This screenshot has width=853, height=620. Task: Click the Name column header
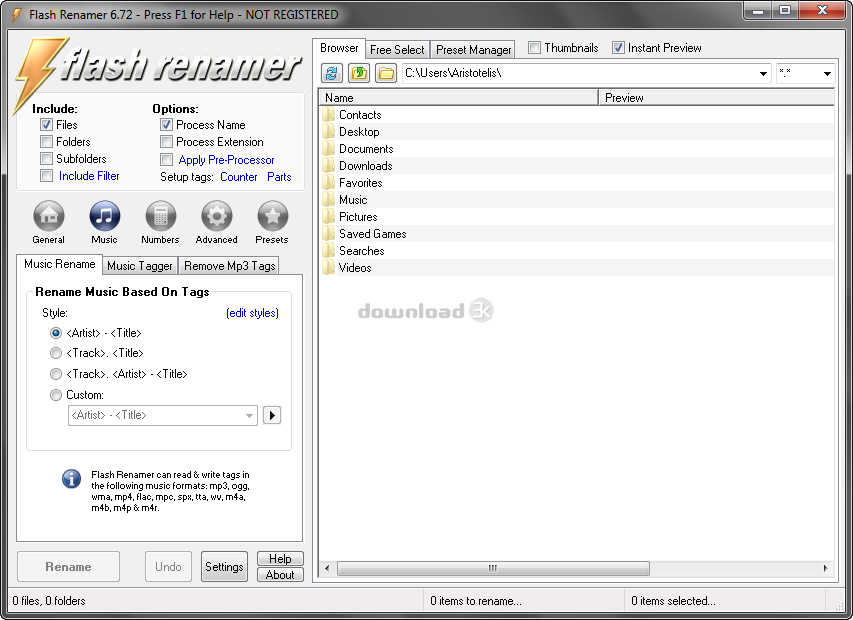(x=459, y=98)
